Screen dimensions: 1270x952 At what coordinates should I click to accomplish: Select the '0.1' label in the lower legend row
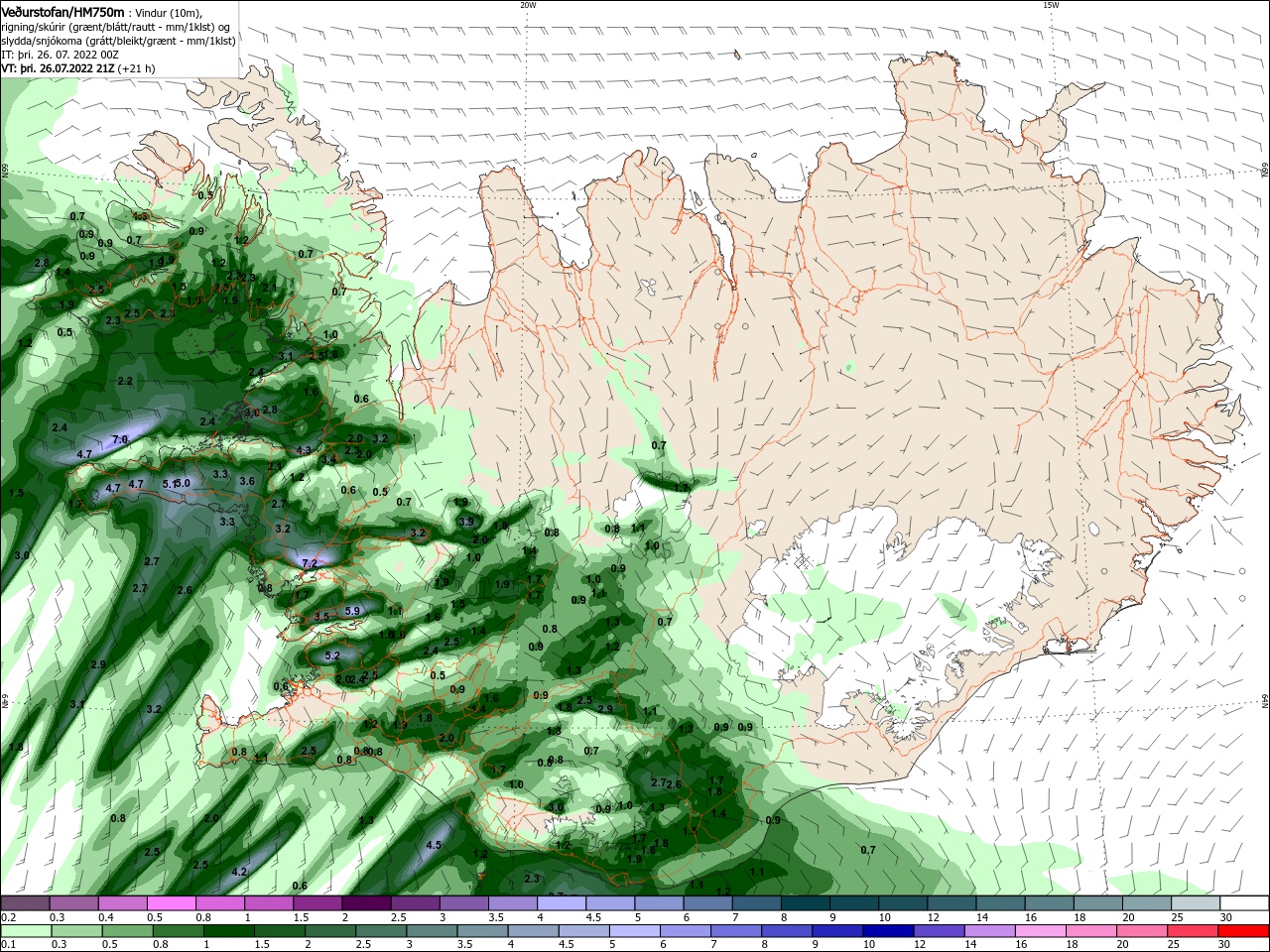(8, 945)
